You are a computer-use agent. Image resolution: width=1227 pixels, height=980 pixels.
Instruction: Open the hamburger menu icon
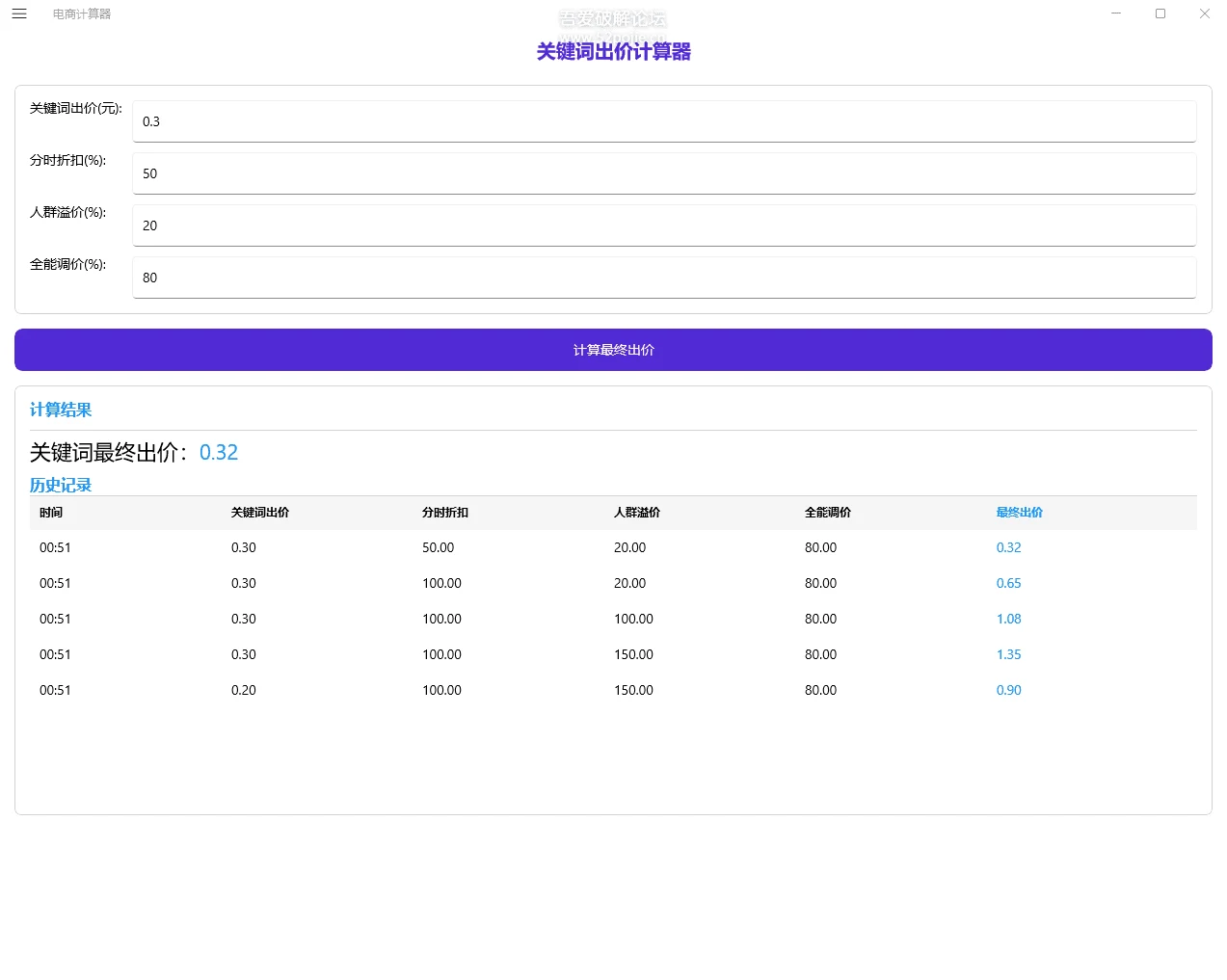coord(19,13)
